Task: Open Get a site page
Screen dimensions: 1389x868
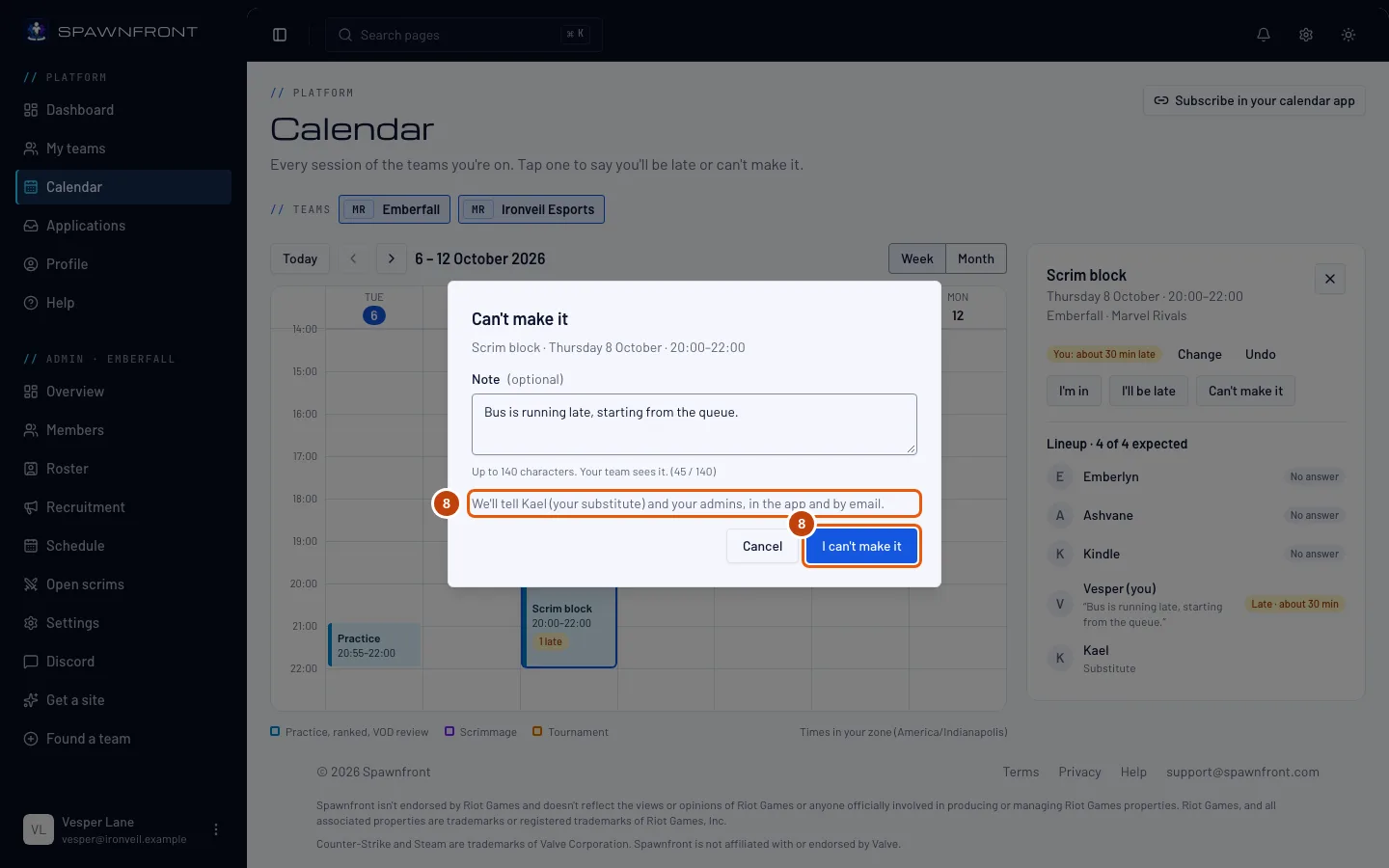Action: [123, 700]
